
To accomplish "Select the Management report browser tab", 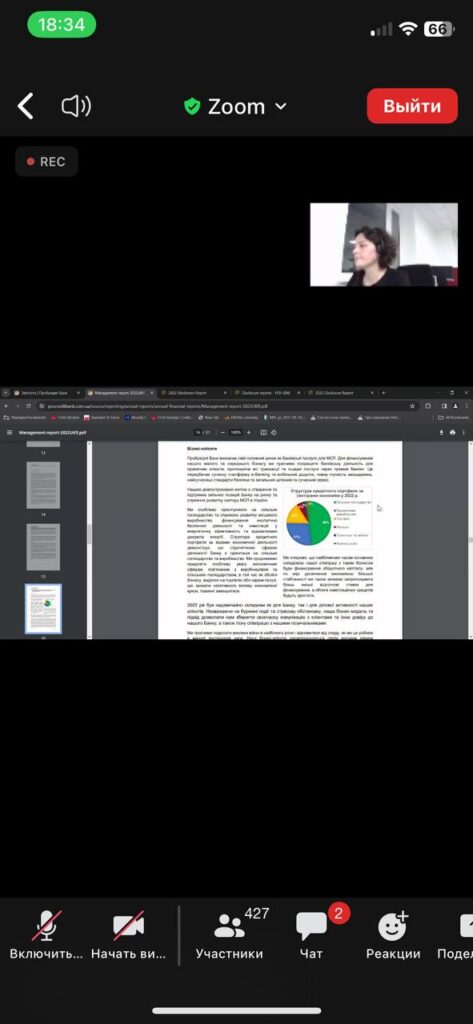I will click(x=118, y=393).
